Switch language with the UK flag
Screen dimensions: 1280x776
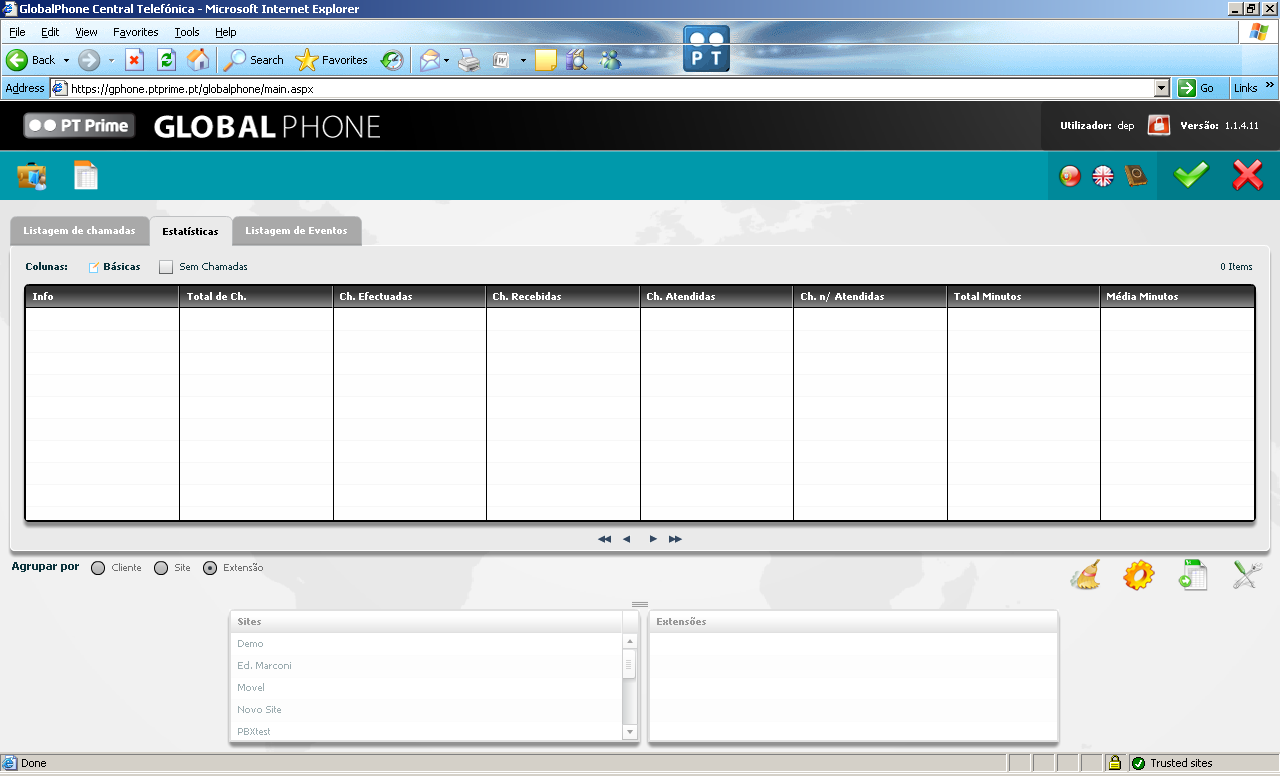pyautogui.click(x=1103, y=176)
